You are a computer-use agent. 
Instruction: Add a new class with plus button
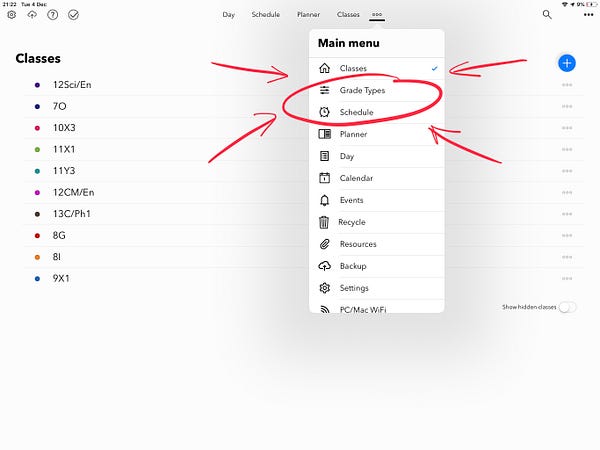coord(567,63)
